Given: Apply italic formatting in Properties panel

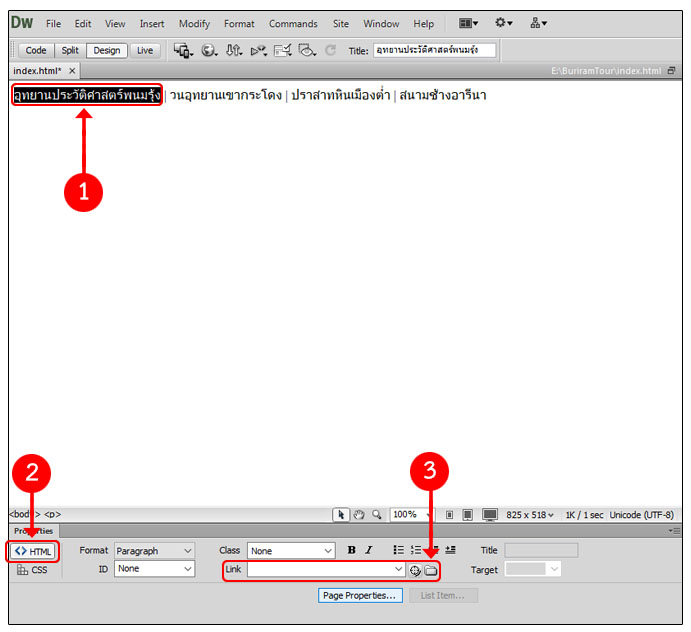Looking at the screenshot, I should (x=368, y=550).
